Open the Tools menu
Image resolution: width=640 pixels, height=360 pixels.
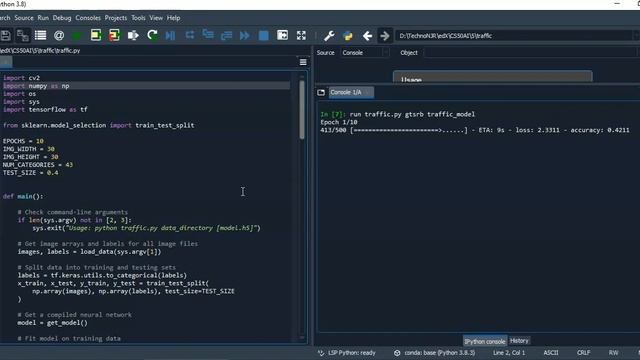[x=138, y=18]
